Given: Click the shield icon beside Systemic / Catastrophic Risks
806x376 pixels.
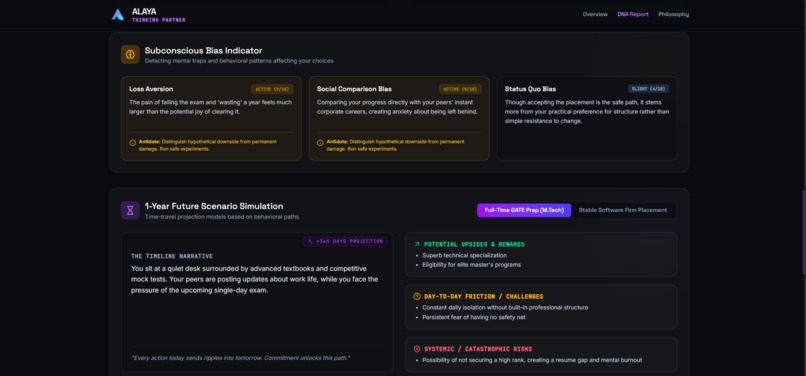Looking at the screenshot, I should tap(416, 349).
